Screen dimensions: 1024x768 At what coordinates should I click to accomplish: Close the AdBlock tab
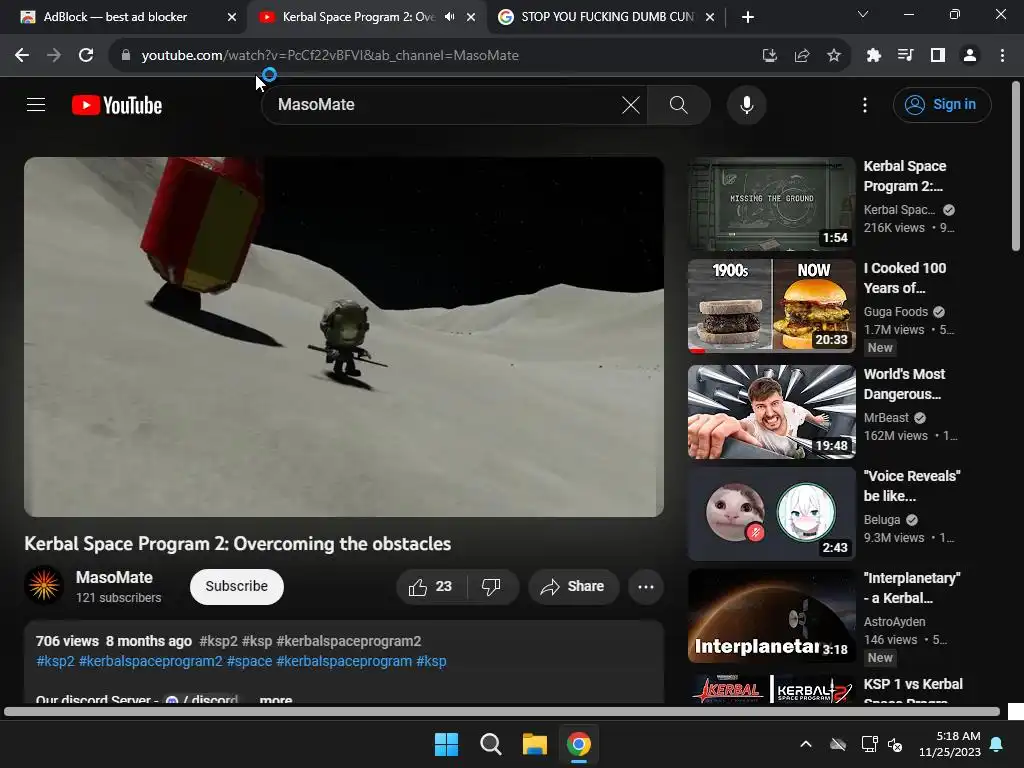[232, 17]
